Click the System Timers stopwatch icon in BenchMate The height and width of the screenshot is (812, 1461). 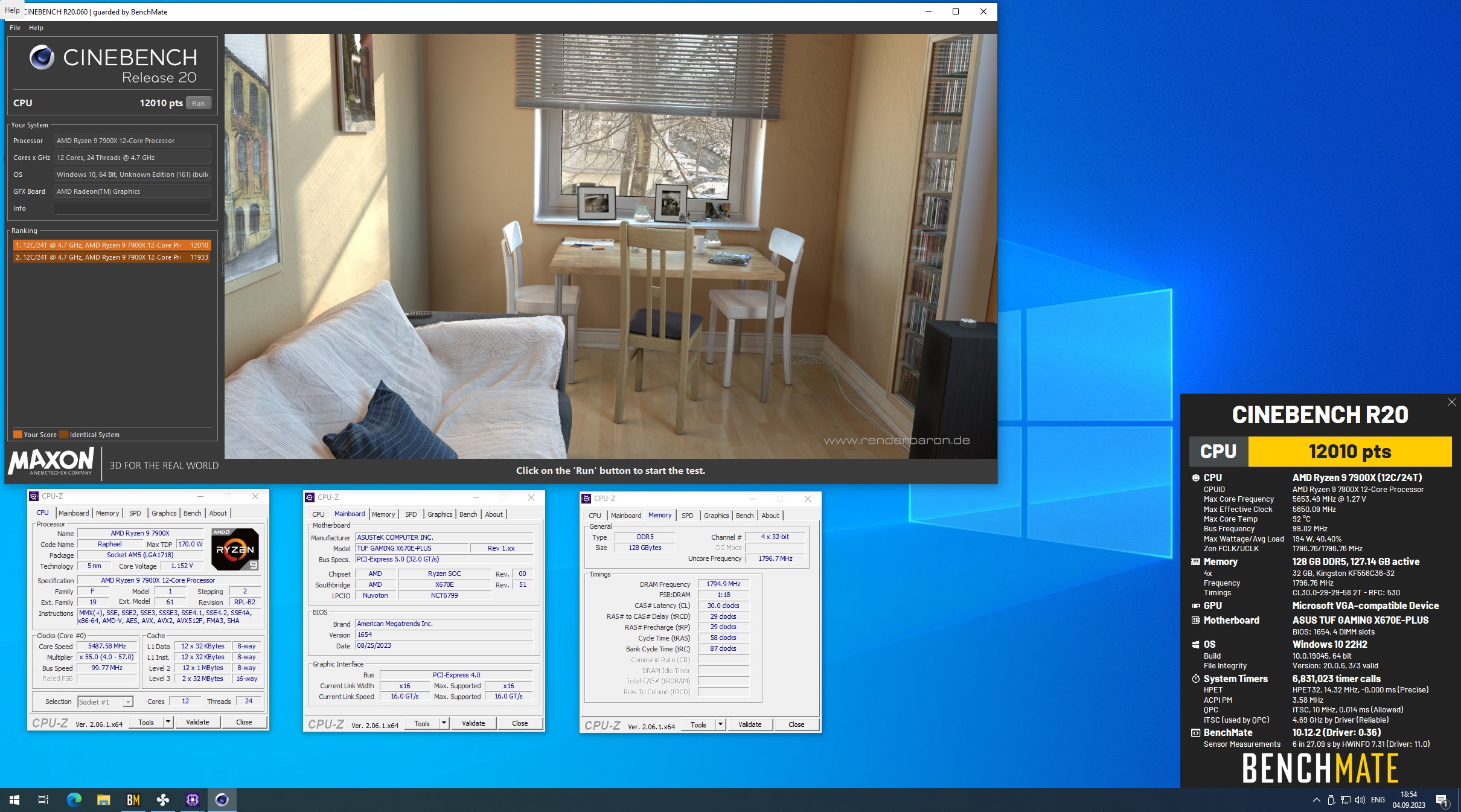click(1195, 679)
